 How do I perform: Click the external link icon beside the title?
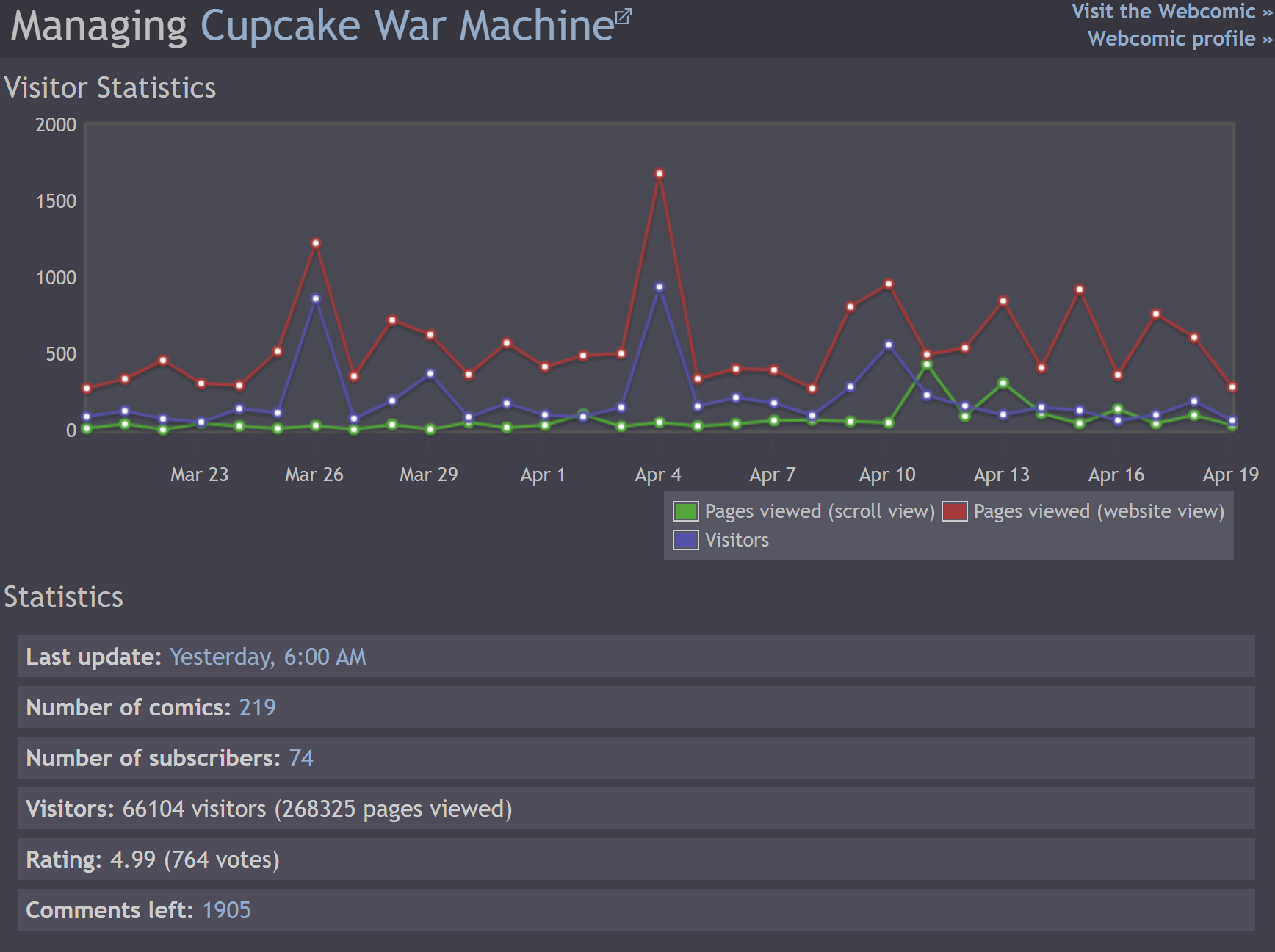[x=623, y=16]
